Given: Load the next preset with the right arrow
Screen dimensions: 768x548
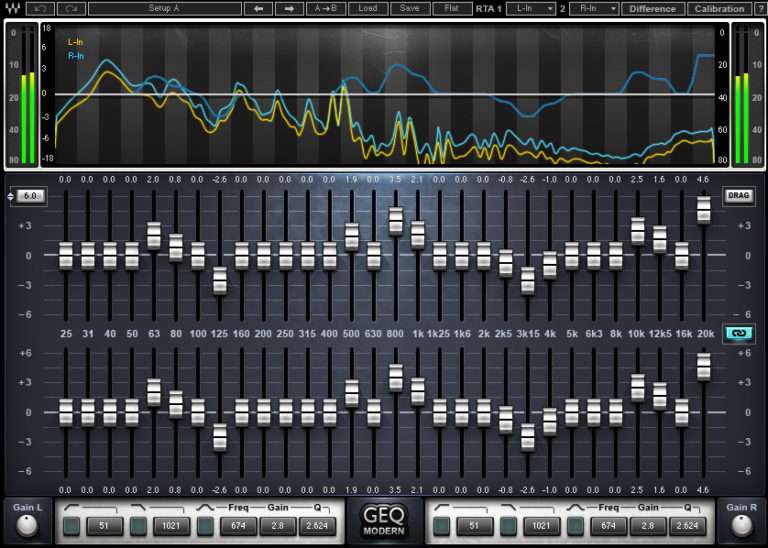Looking at the screenshot, I should 289,8.
